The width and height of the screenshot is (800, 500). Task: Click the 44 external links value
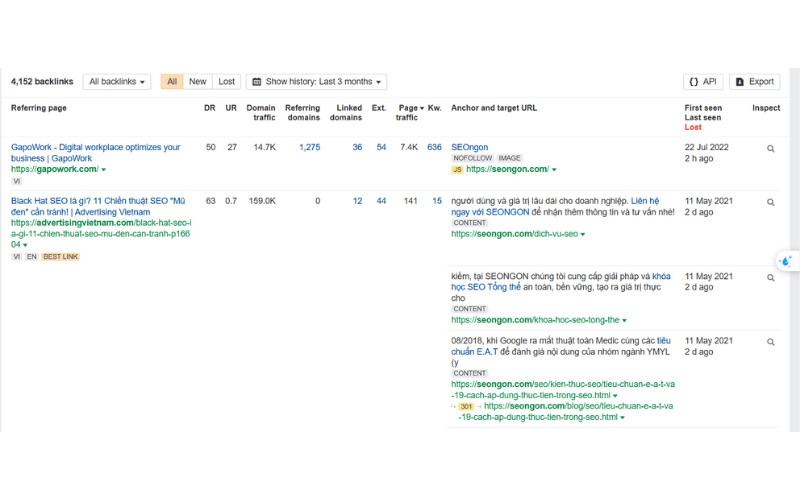[x=381, y=201]
